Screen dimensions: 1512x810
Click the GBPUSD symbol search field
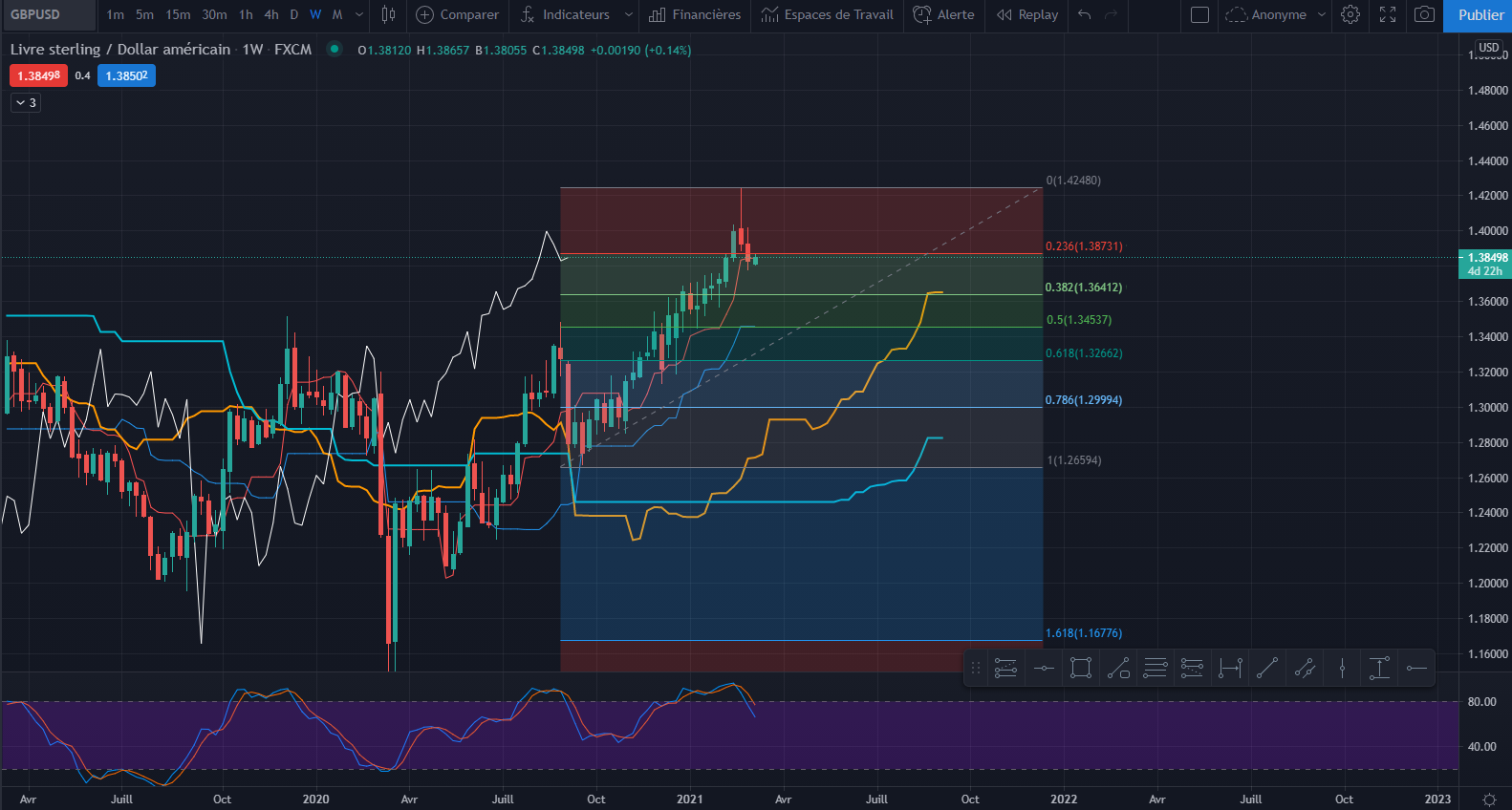click(x=48, y=14)
